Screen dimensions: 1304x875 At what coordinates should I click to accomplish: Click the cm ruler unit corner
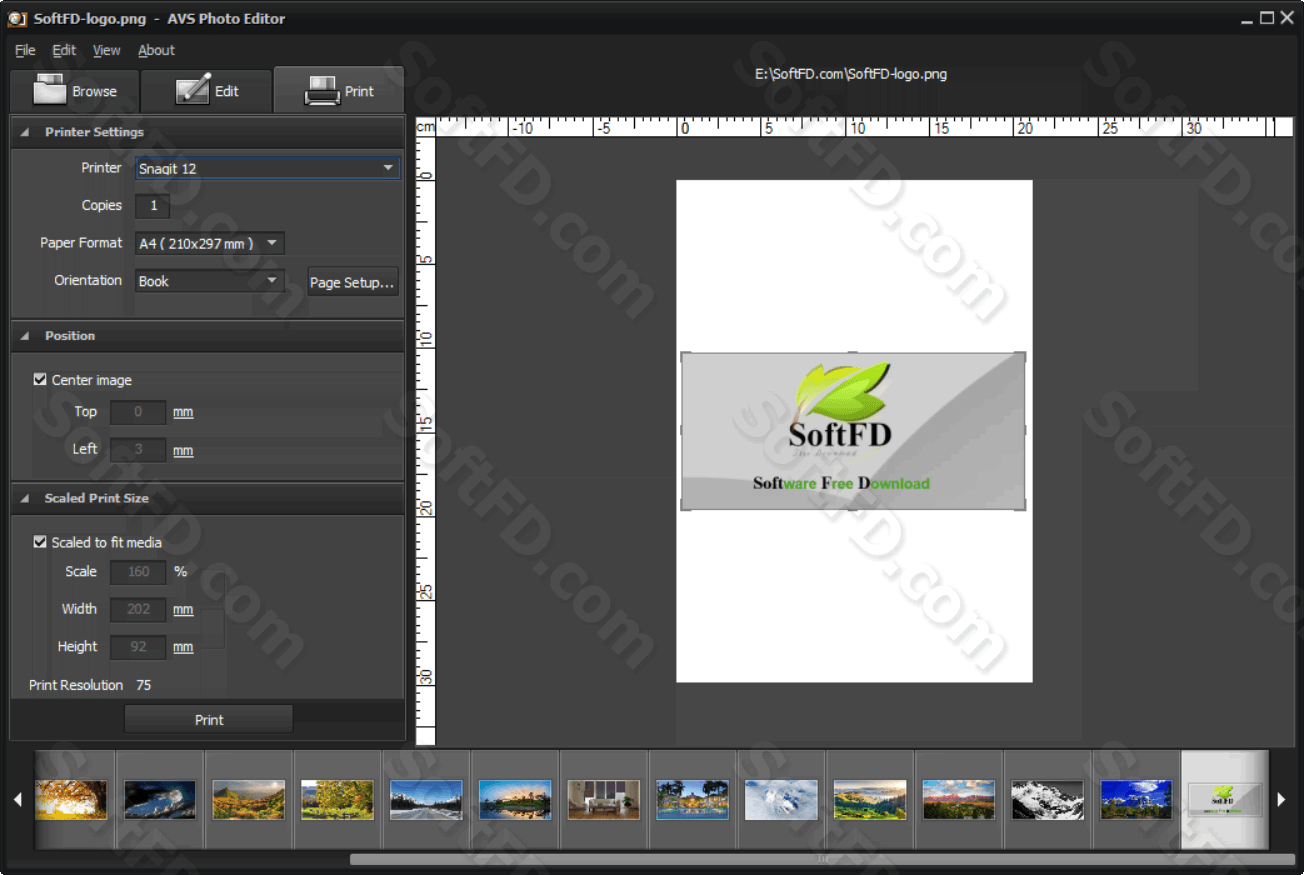[426, 127]
